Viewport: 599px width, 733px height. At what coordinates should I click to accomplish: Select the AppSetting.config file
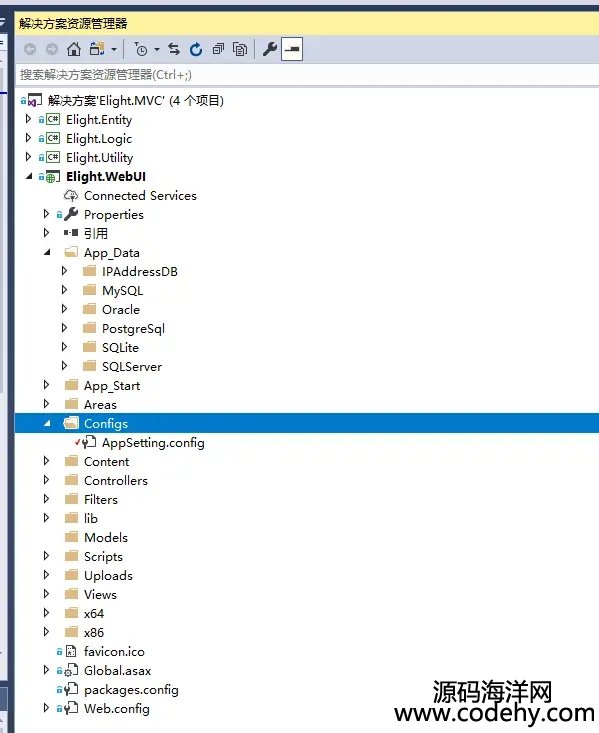153,442
